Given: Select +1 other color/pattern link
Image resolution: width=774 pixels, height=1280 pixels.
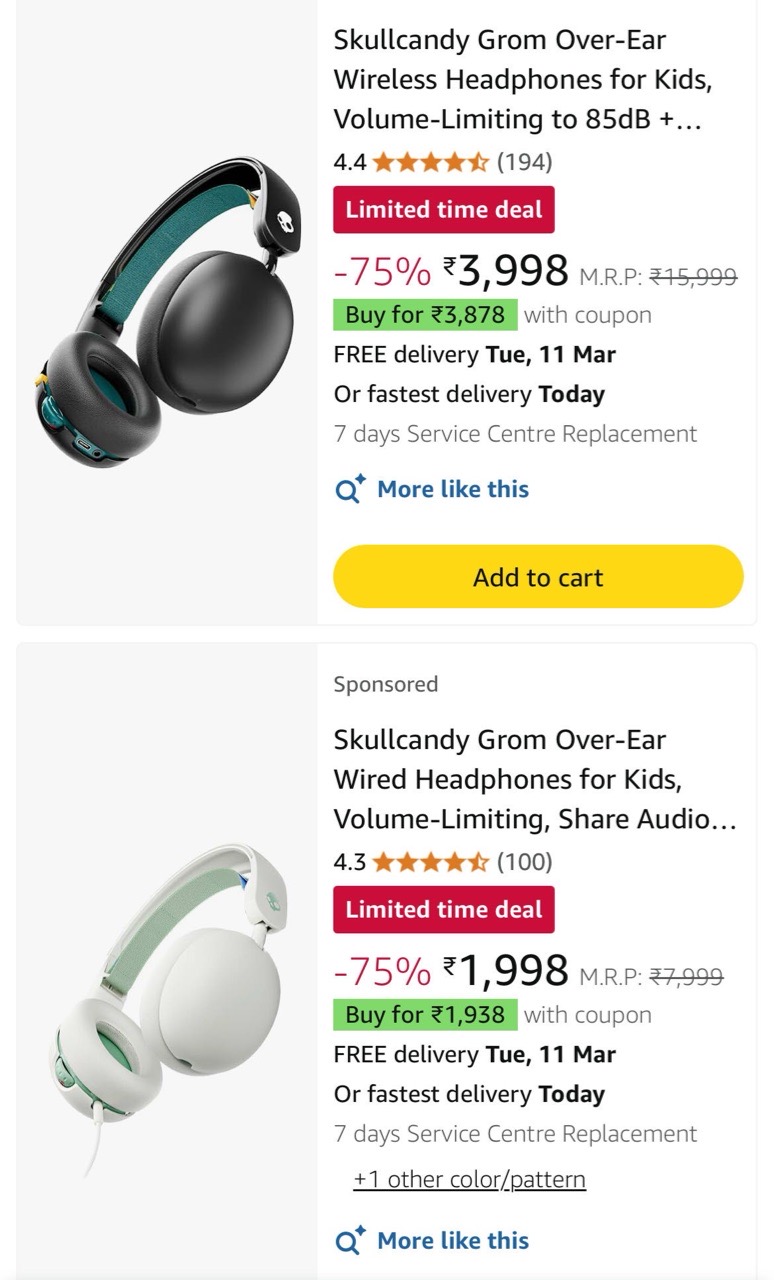Looking at the screenshot, I should click(x=469, y=1179).
